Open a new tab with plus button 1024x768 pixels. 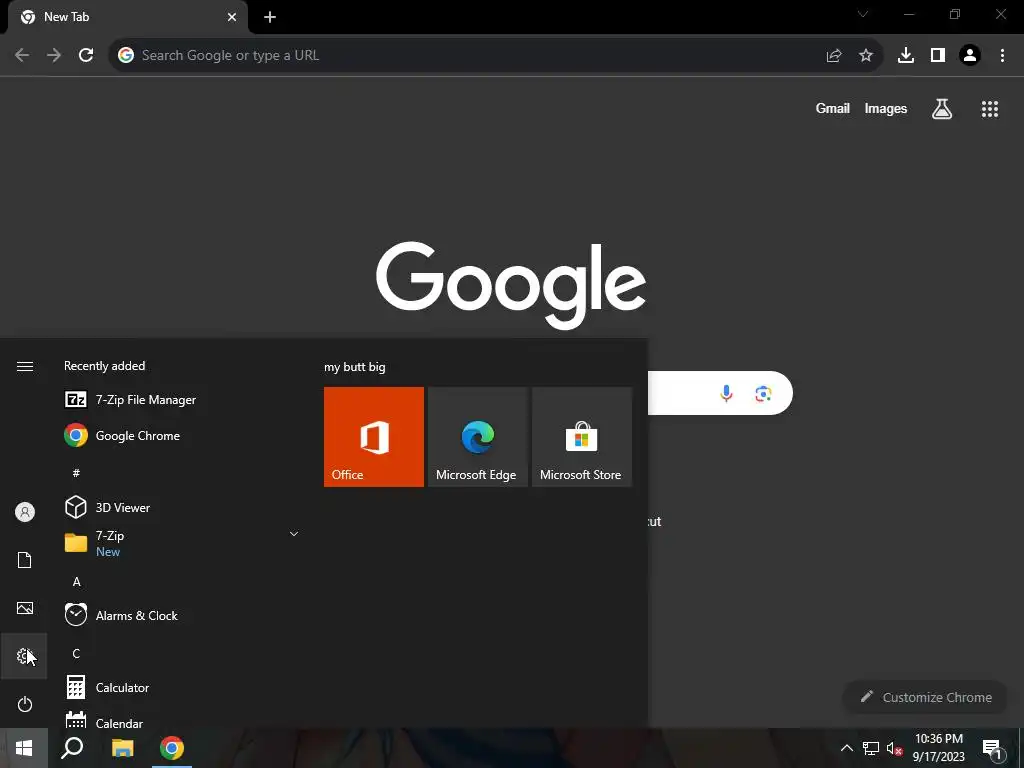pos(270,17)
